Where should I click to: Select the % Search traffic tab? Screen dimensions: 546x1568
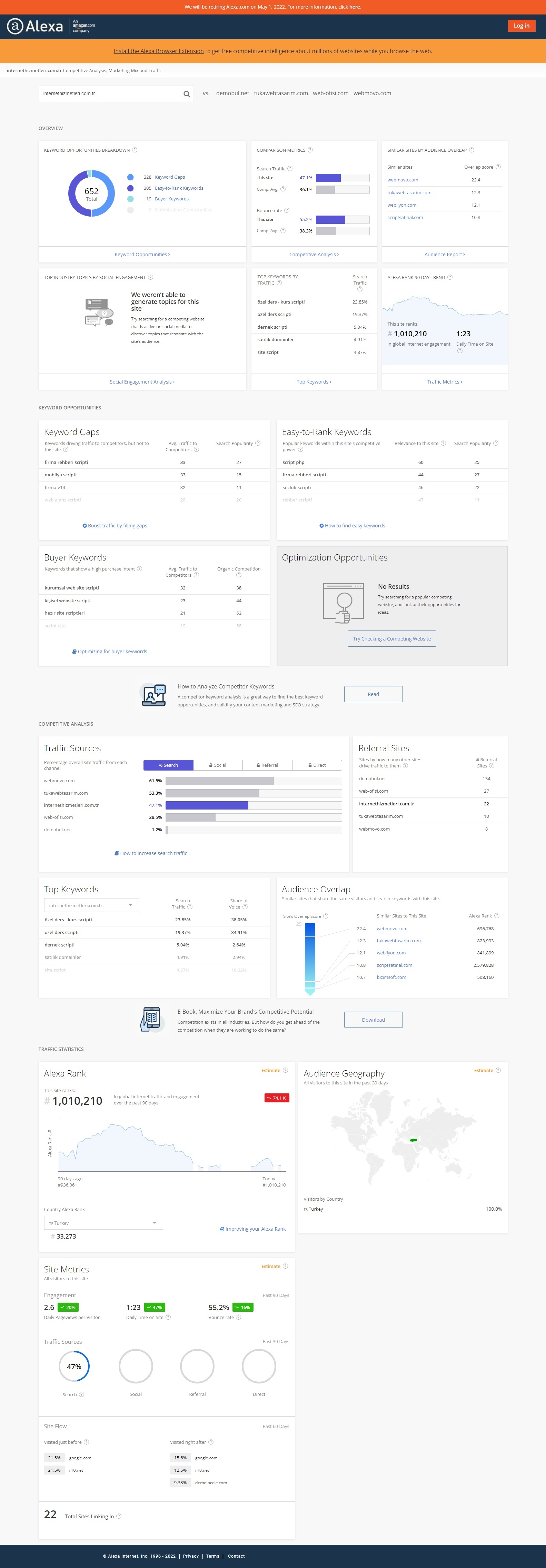pos(169,765)
